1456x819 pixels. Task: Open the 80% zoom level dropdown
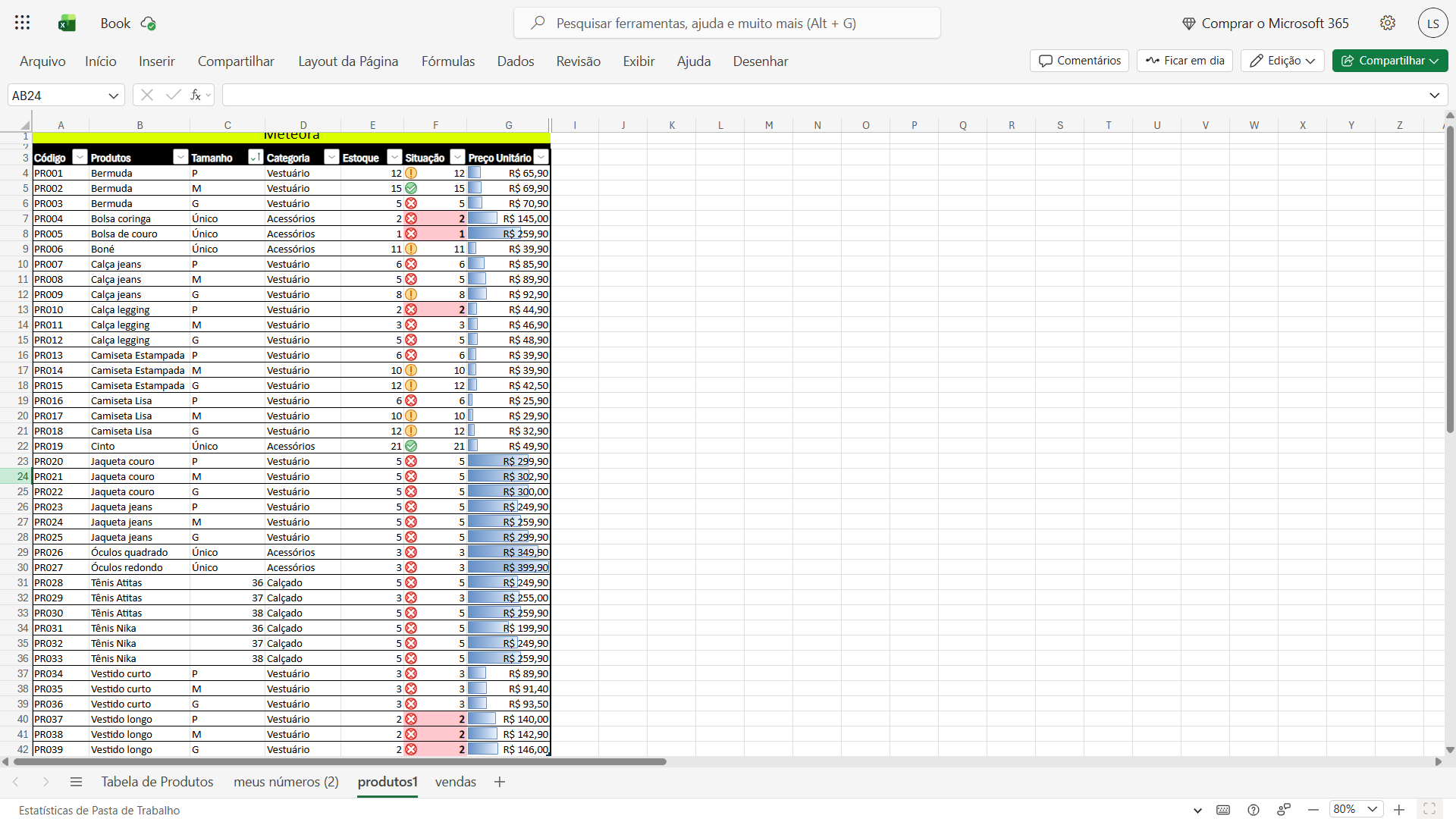1373,809
